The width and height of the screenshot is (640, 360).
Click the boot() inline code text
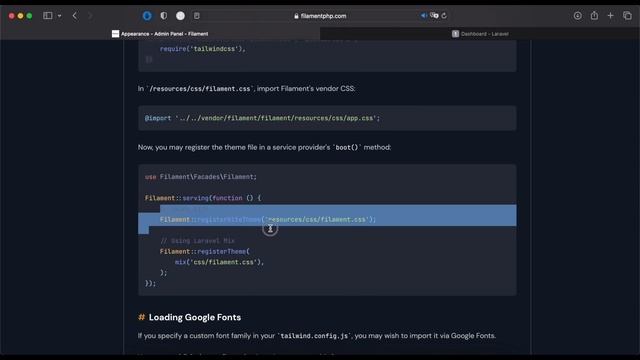point(347,147)
